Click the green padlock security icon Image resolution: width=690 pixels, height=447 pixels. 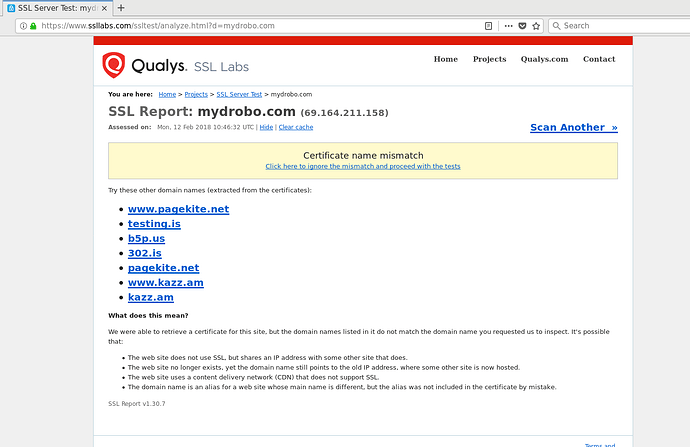coord(33,26)
